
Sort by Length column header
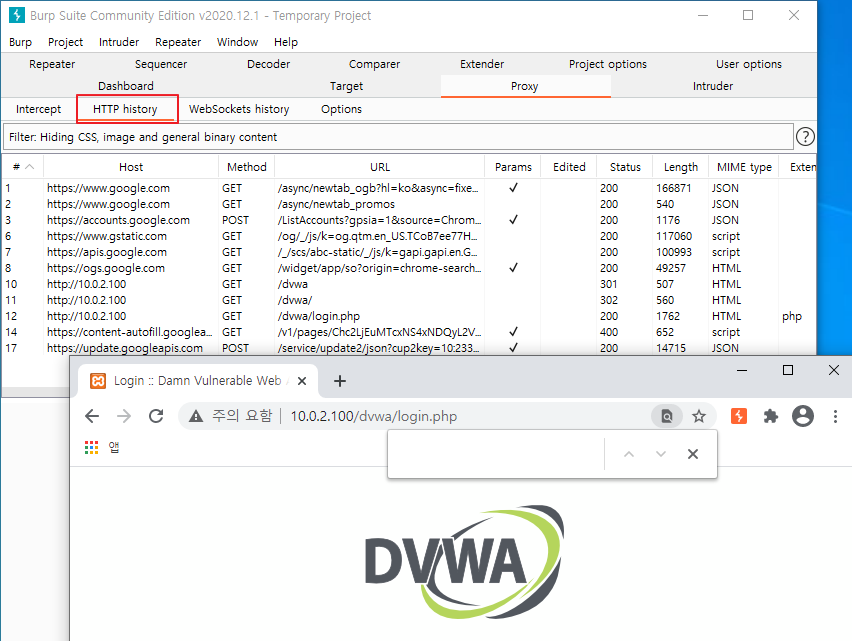(681, 167)
